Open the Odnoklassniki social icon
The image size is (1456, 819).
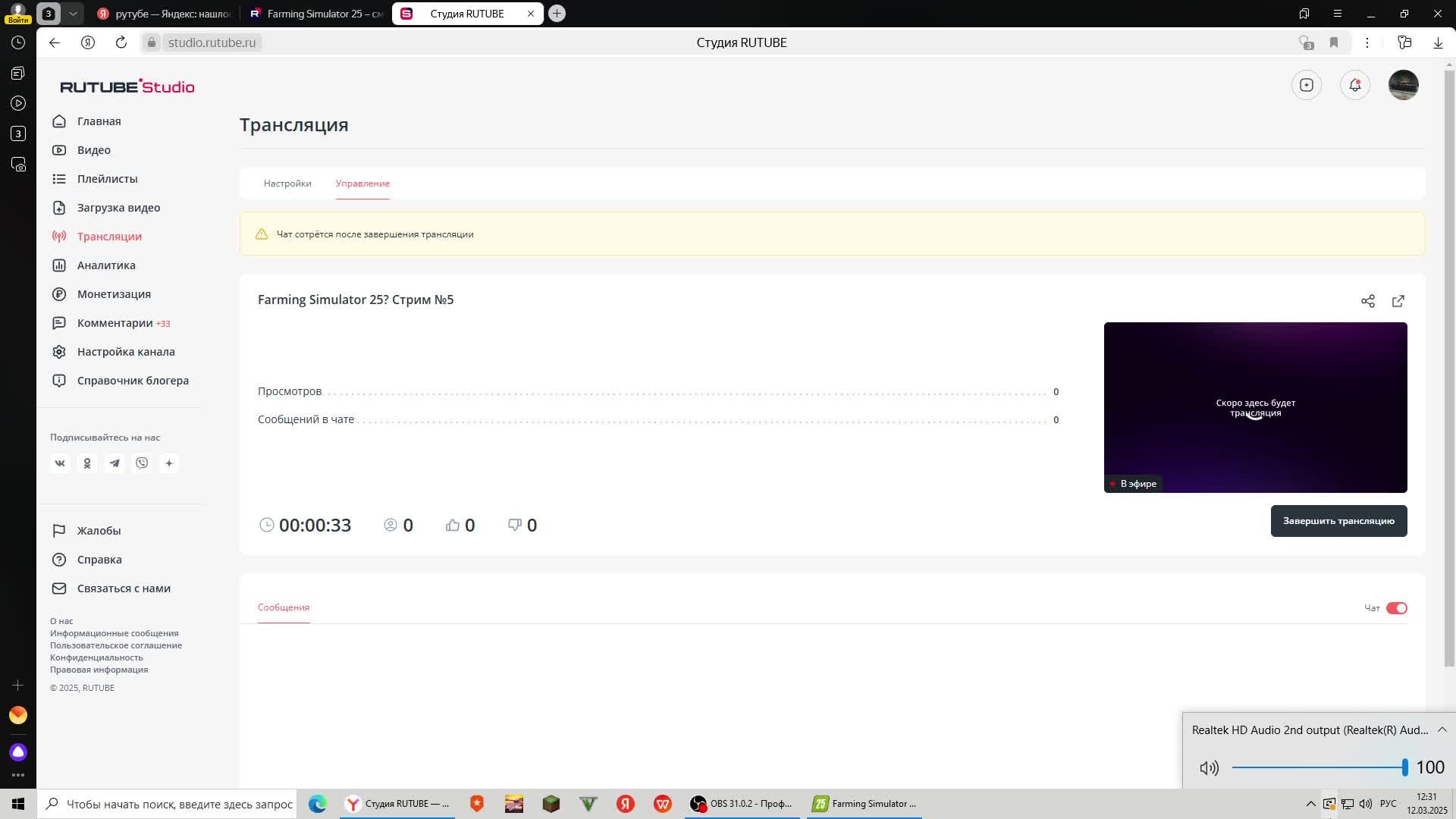(x=87, y=463)
